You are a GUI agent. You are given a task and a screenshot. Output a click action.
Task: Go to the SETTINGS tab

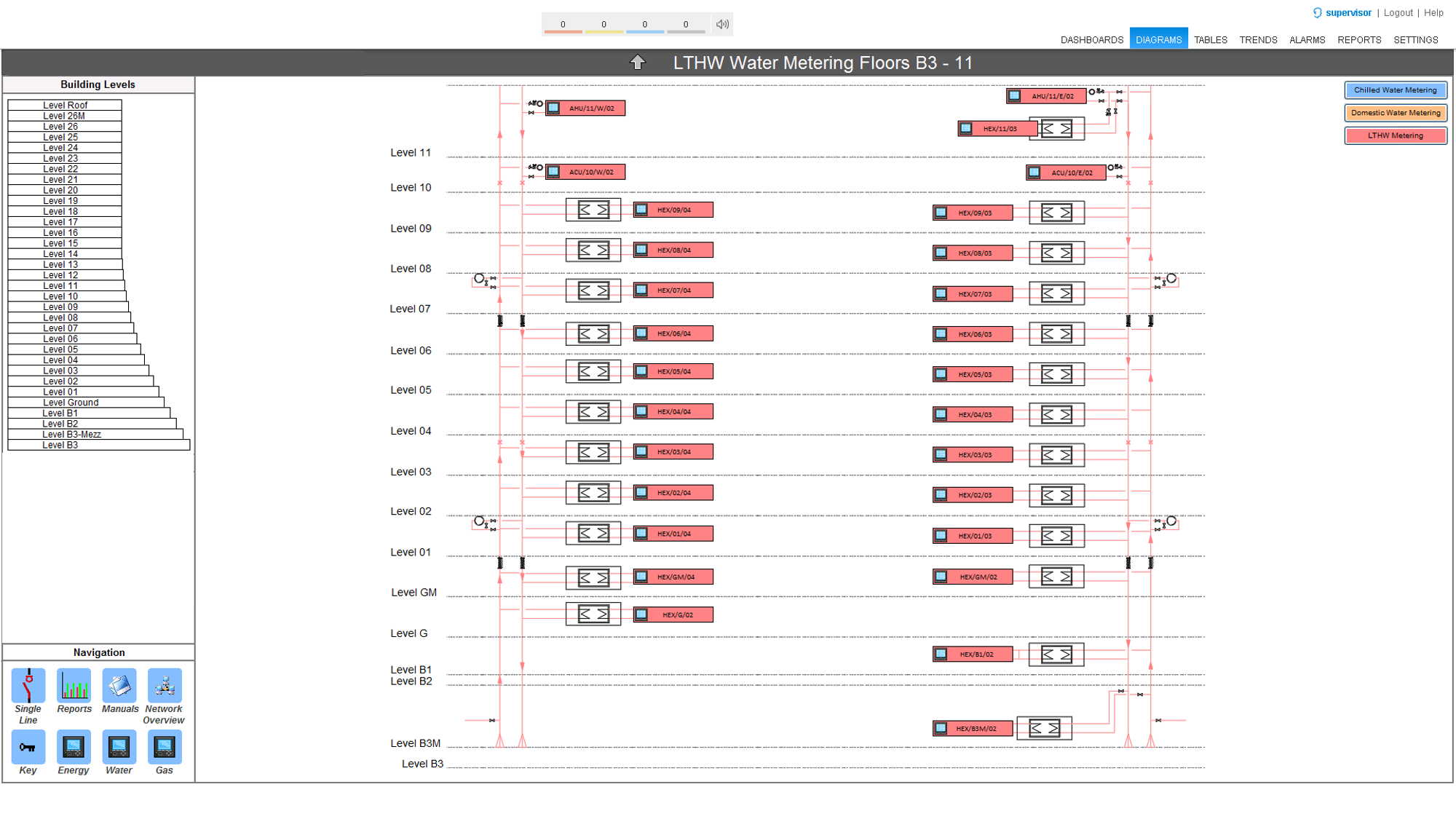1415,40
